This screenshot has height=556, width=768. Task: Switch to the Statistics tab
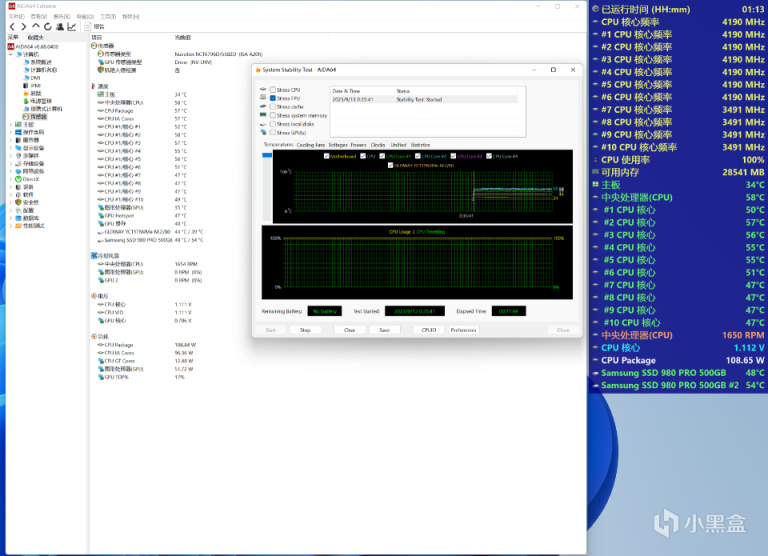point(420,145)
